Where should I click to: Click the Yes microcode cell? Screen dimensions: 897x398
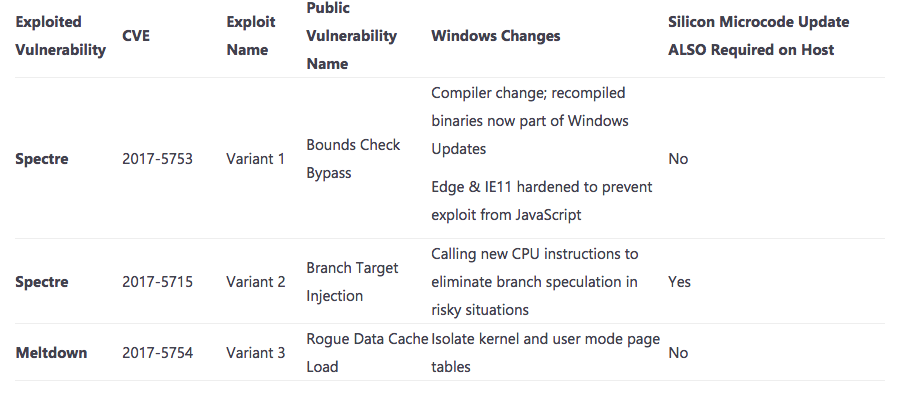pyautogui.click(x=679, y=282)
